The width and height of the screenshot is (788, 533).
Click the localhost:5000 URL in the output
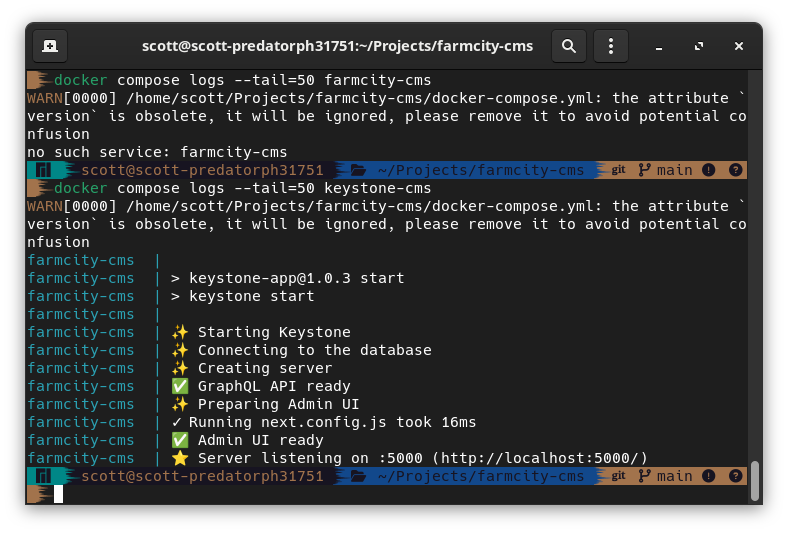point(540,458)
